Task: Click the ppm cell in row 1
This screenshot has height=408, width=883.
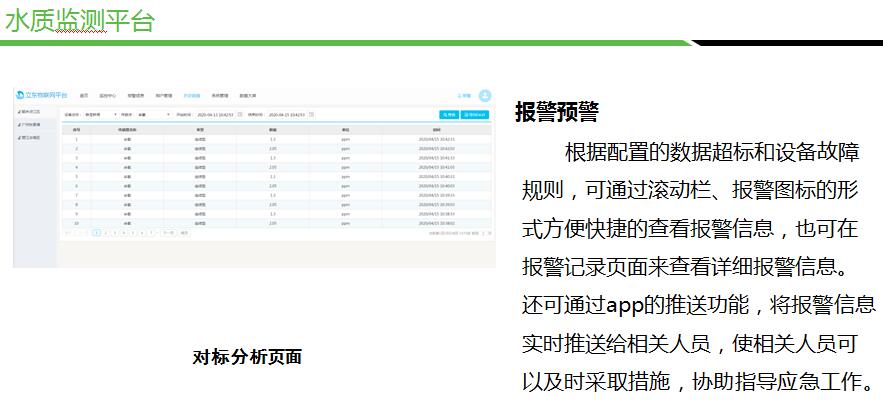Action: coord(345,140)
